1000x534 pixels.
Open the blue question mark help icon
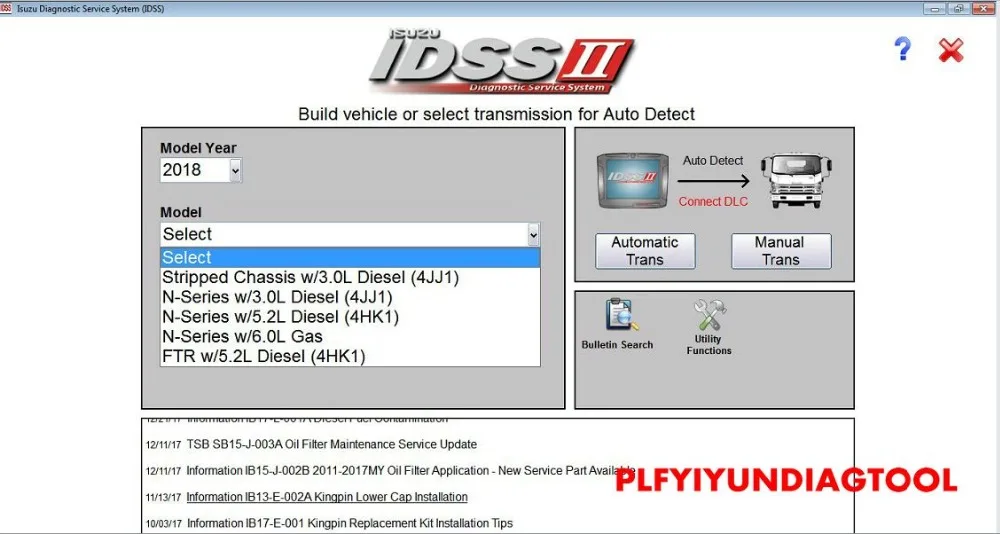click(902, 48)
